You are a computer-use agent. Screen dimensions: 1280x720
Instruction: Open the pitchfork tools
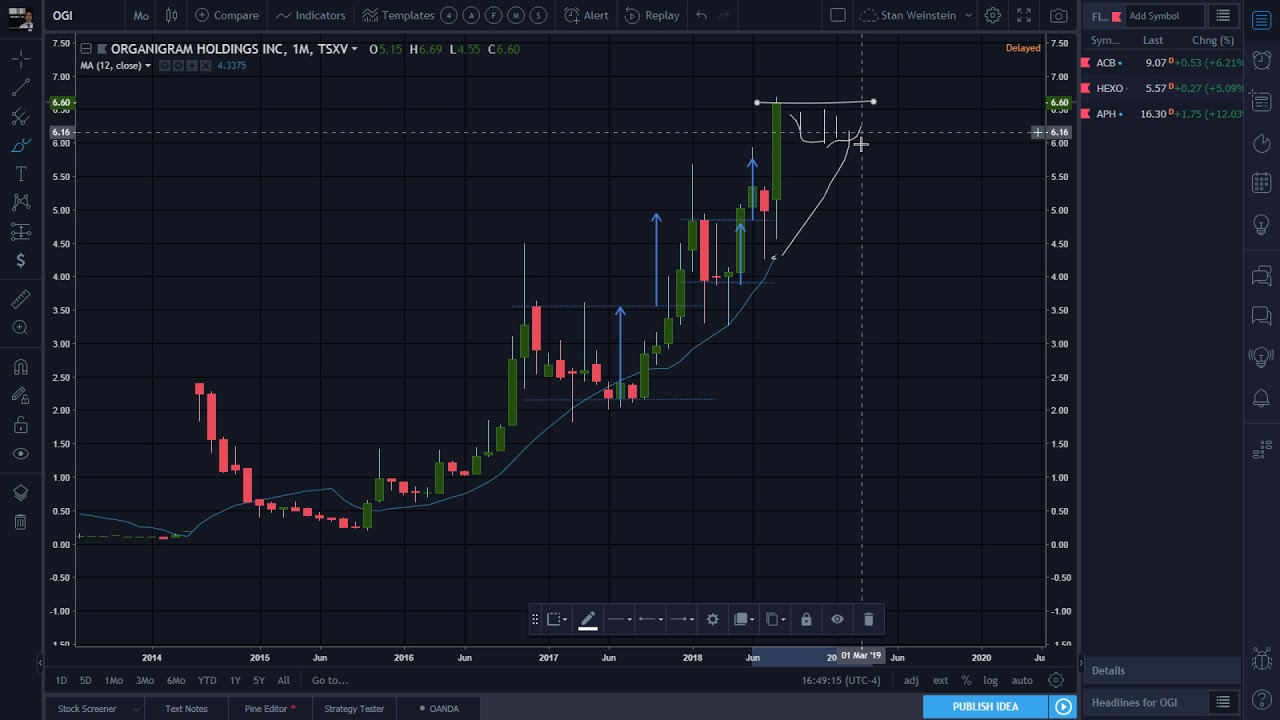tap(20, 117)
